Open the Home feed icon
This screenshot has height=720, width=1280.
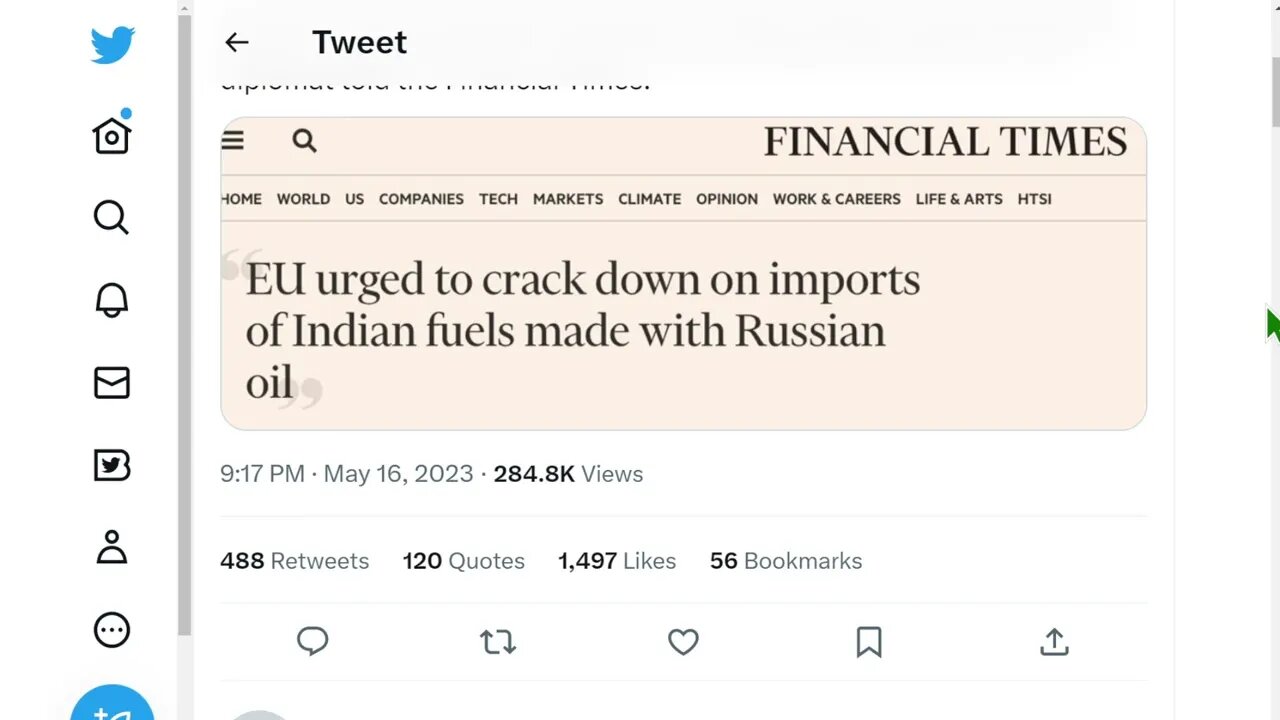pos(112,135)
